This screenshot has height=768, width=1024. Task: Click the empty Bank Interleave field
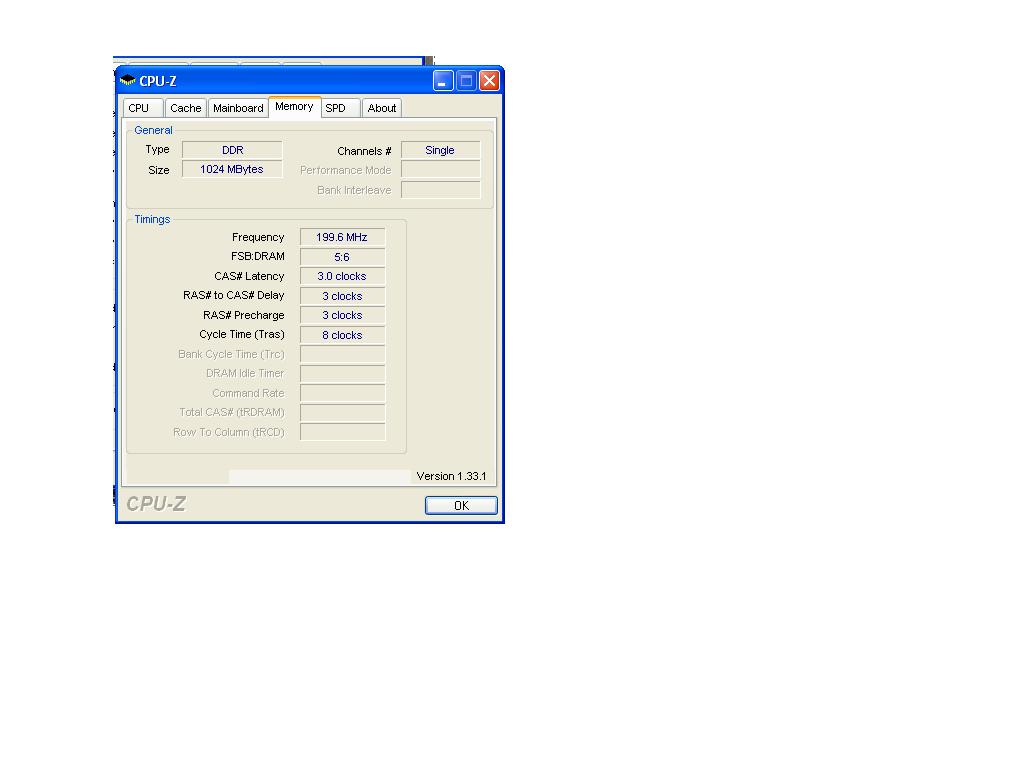441,190
